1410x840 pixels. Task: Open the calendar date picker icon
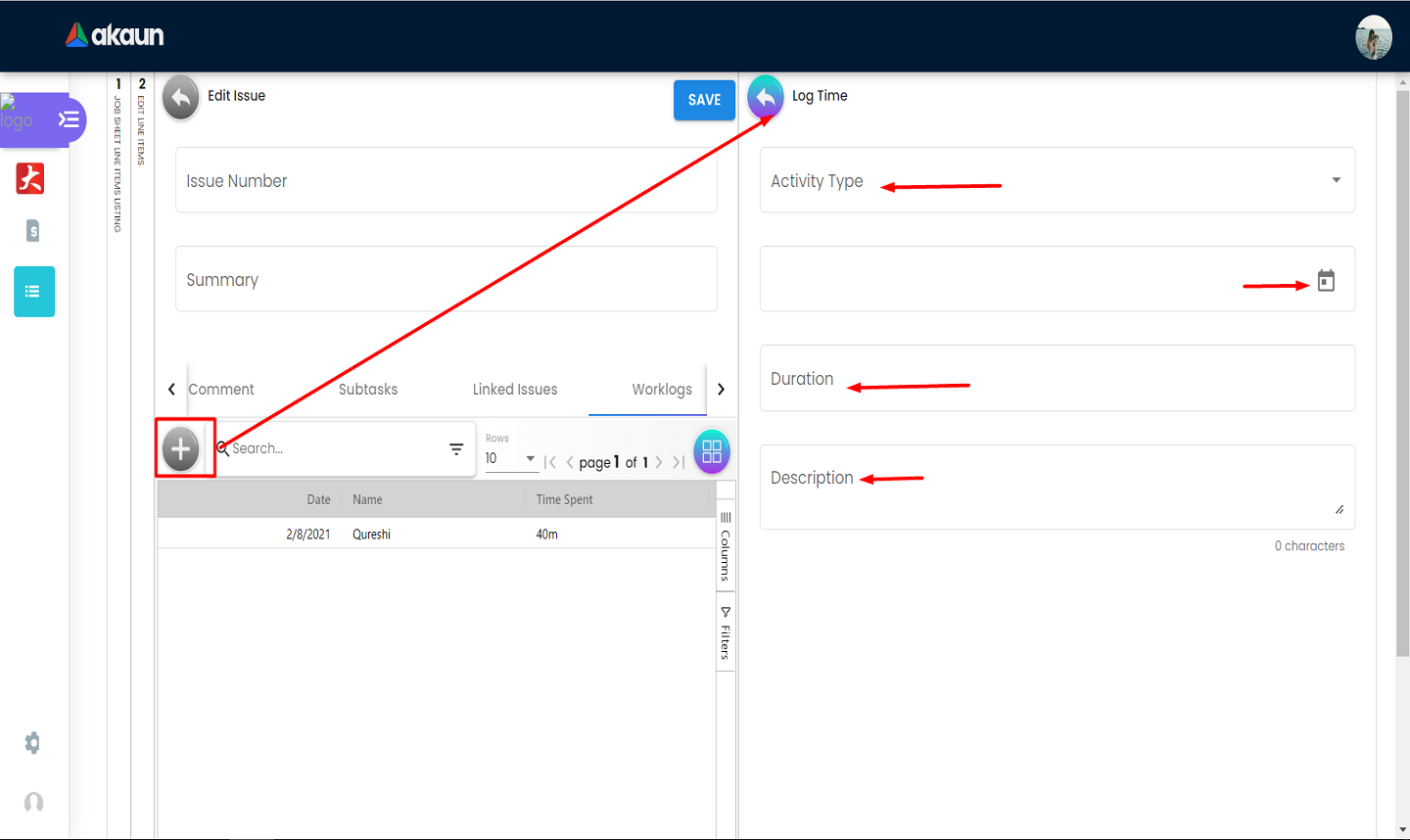[1326, 281]
